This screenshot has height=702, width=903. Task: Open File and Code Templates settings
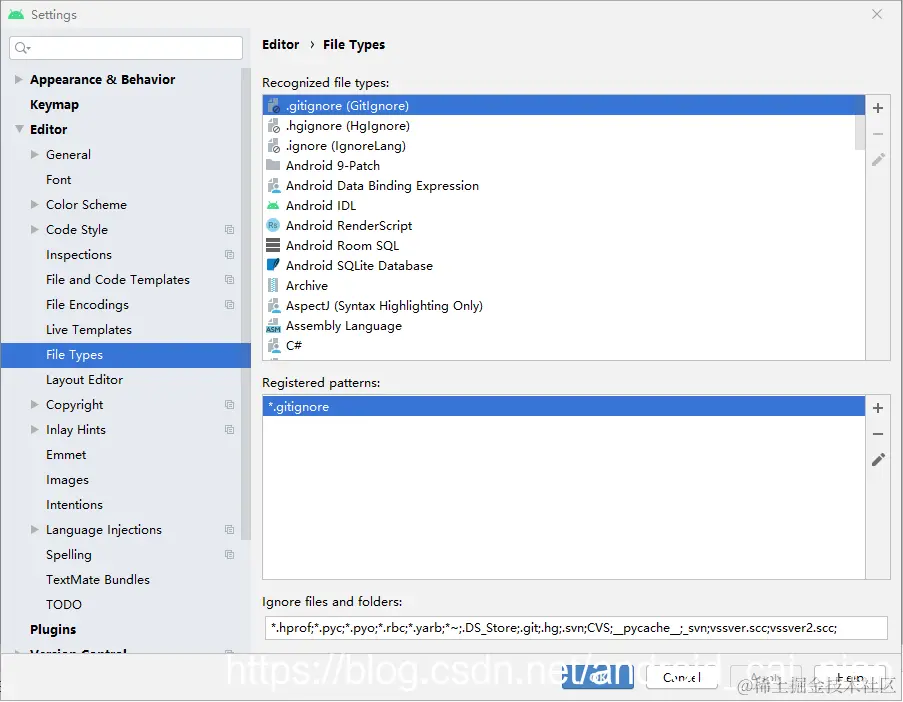pos(117,279)
